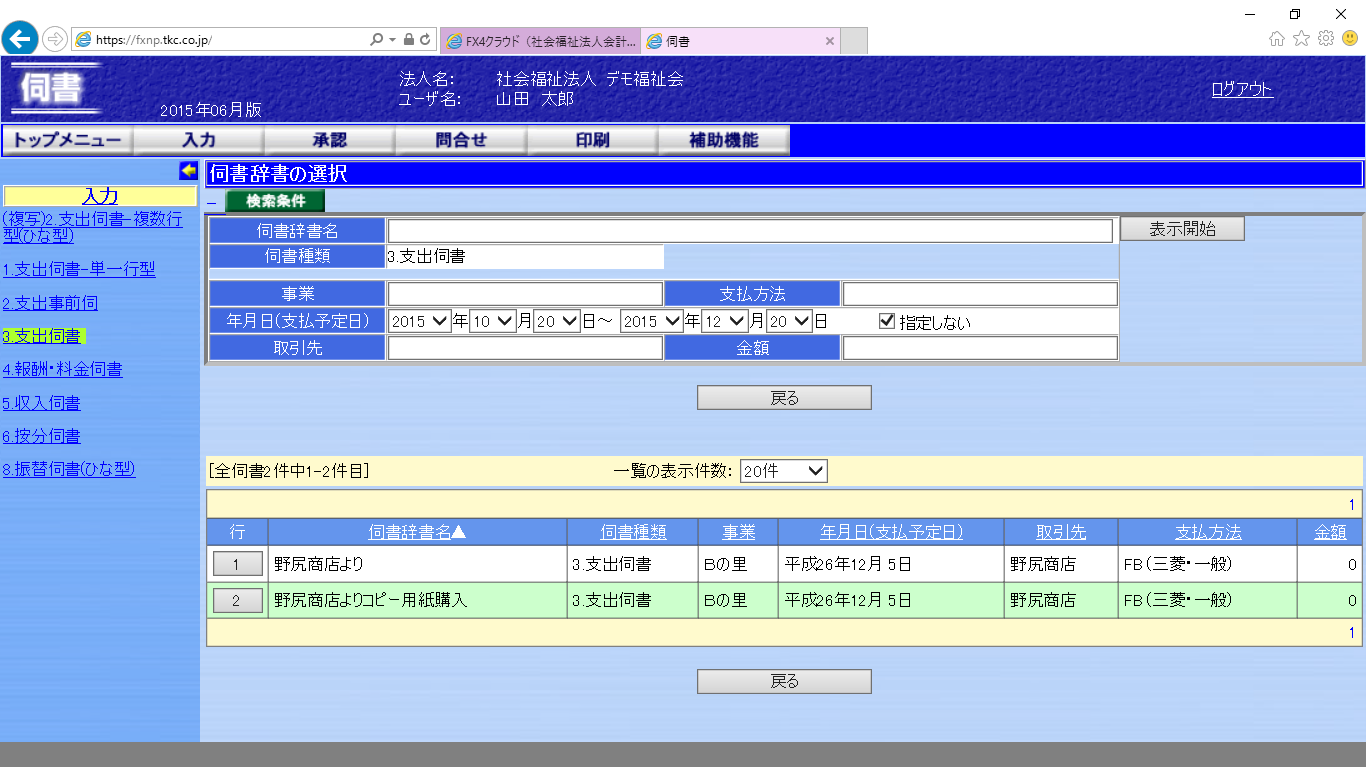Viewport: 1366px width, 768px height.
Task: Open 8.振替伺書(ひな型) link
Action: tap(68, 469)
